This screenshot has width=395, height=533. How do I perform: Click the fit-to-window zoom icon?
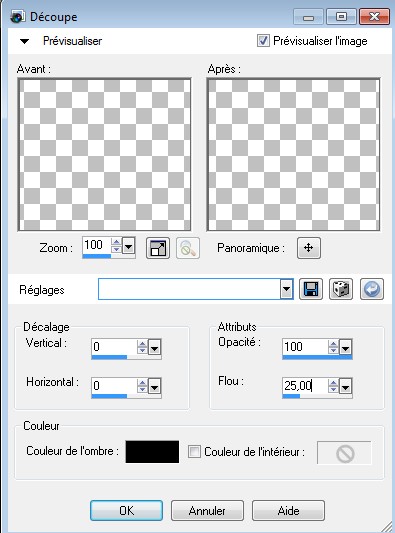[158, 248]
